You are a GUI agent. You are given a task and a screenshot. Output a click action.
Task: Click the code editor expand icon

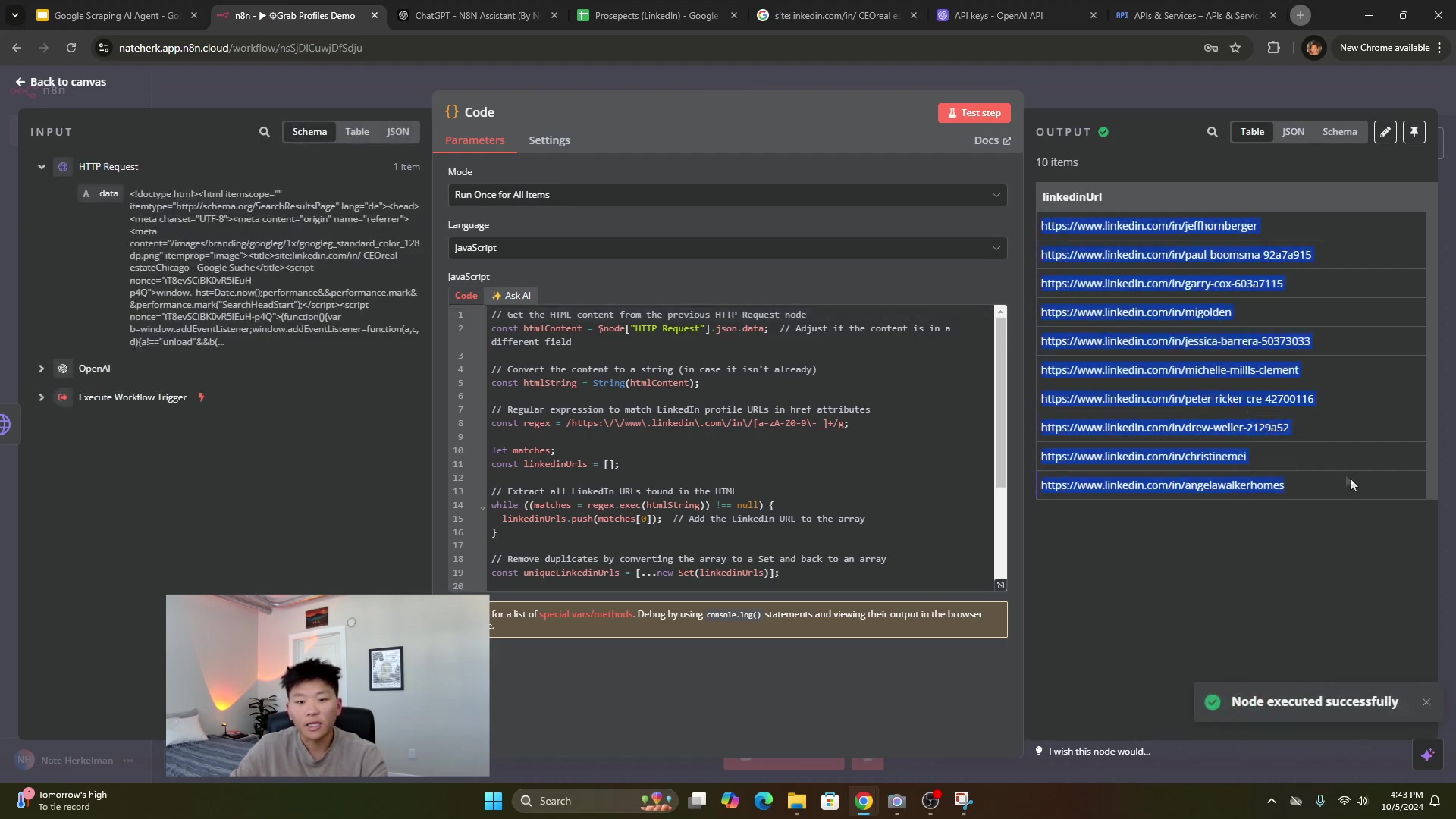(1000, 585)
